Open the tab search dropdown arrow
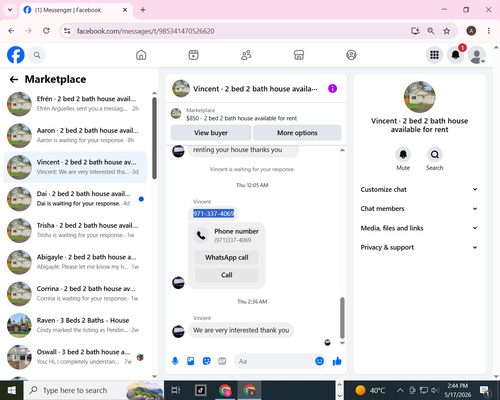 click(10, 10)
